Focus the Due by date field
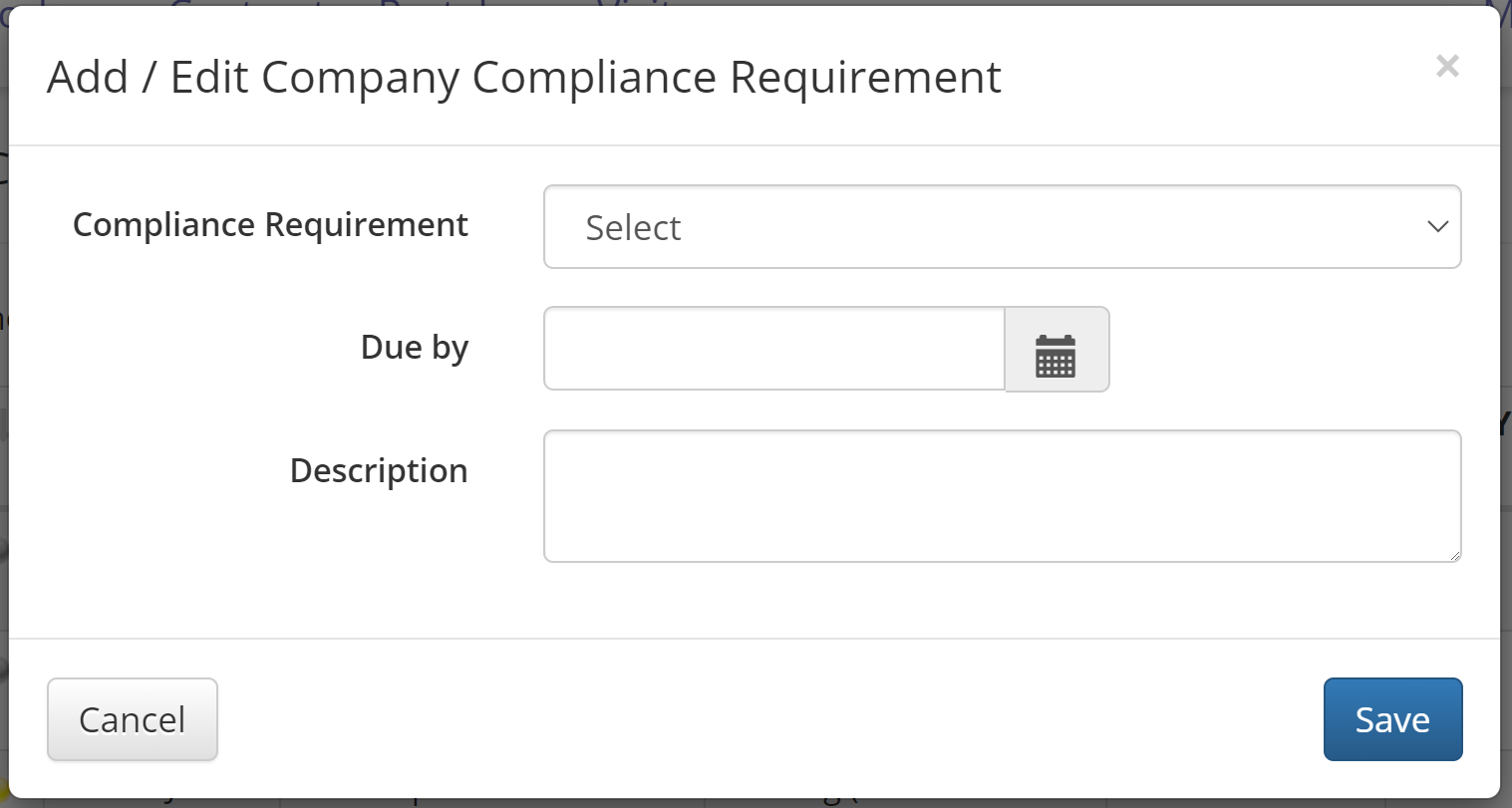This screenshot has height=808, width=1512. point(774,349)
